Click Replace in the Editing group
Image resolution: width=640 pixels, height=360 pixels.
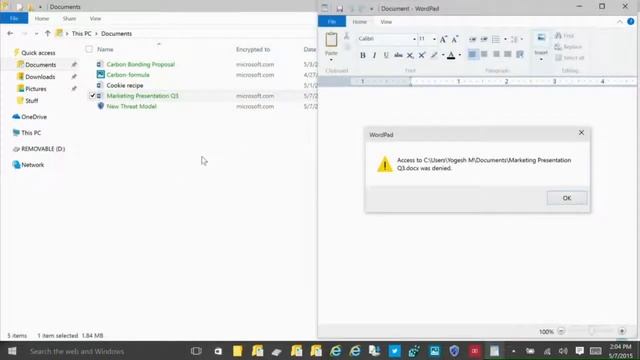[568, 47]
